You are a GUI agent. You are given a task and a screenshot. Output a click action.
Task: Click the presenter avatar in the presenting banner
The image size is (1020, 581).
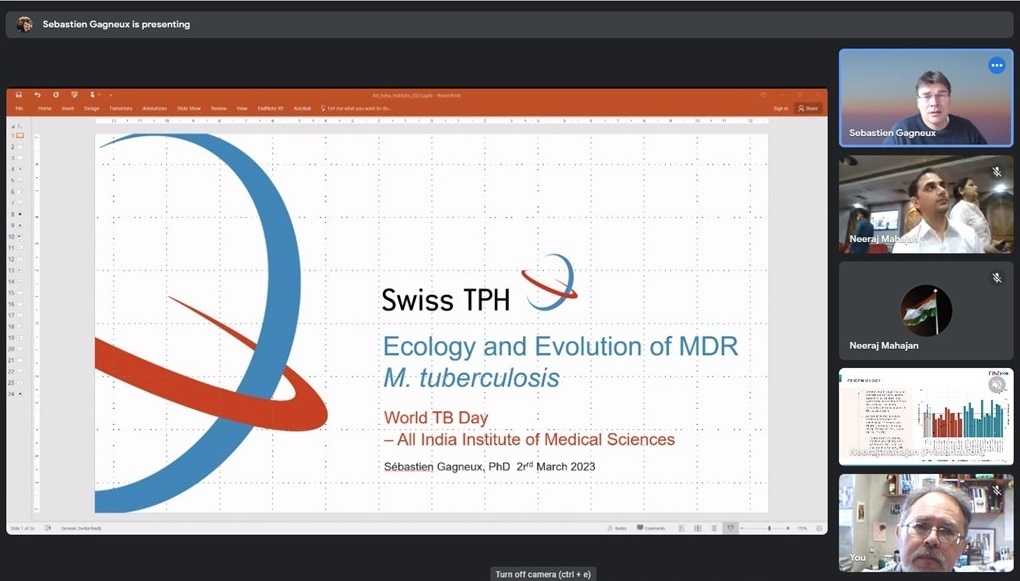[25, 24]
